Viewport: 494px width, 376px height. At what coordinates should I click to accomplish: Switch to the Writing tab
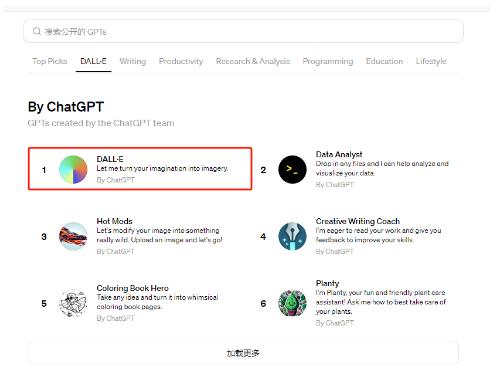[133, 61]
